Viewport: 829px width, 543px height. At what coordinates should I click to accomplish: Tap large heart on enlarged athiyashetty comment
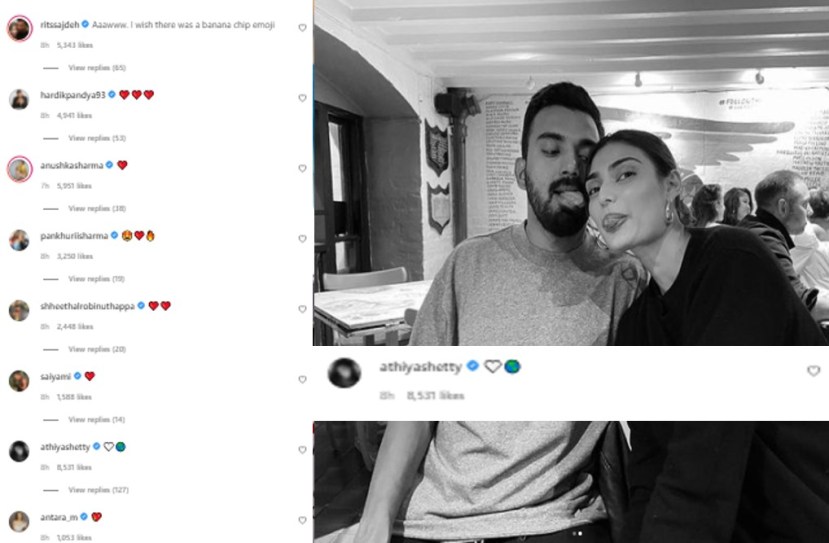pyautogui.click(x=814, y=371)
